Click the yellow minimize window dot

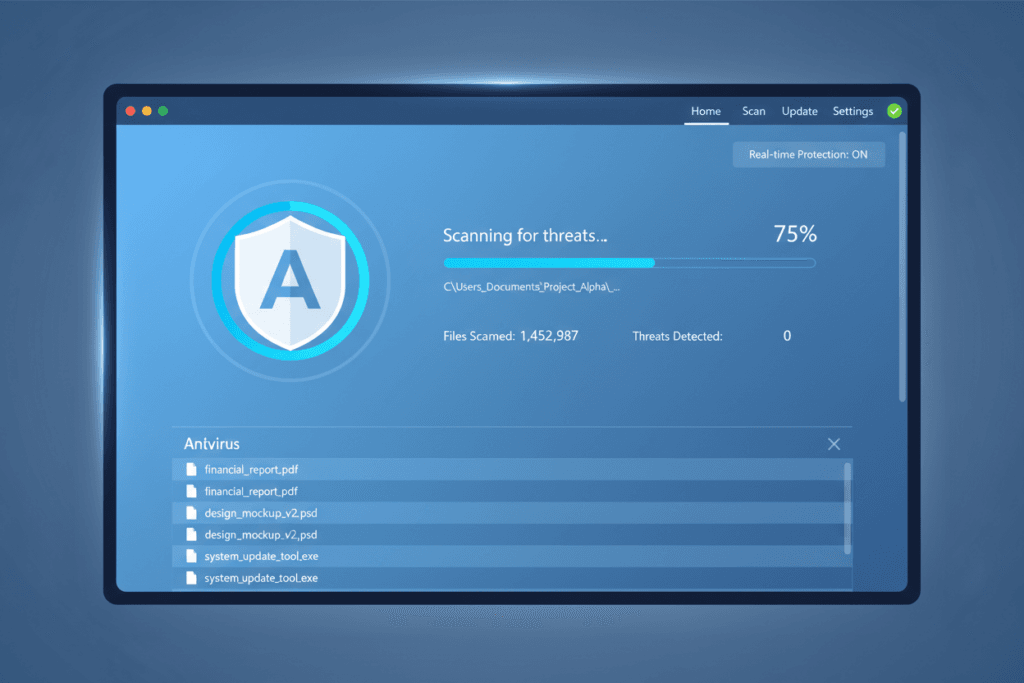point(147,111)
